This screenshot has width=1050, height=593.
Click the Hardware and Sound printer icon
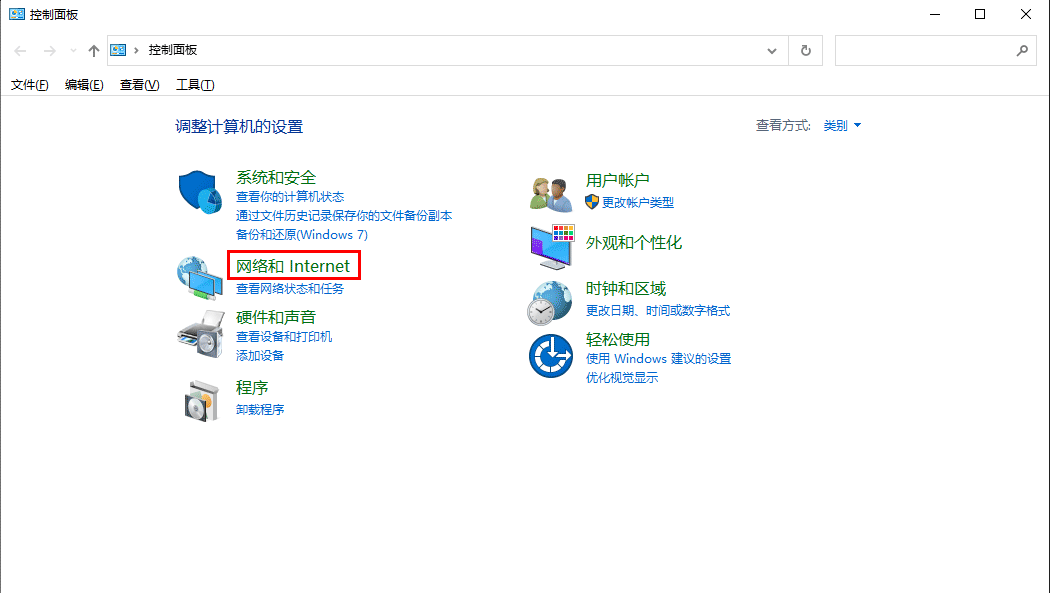coord(199,334)
